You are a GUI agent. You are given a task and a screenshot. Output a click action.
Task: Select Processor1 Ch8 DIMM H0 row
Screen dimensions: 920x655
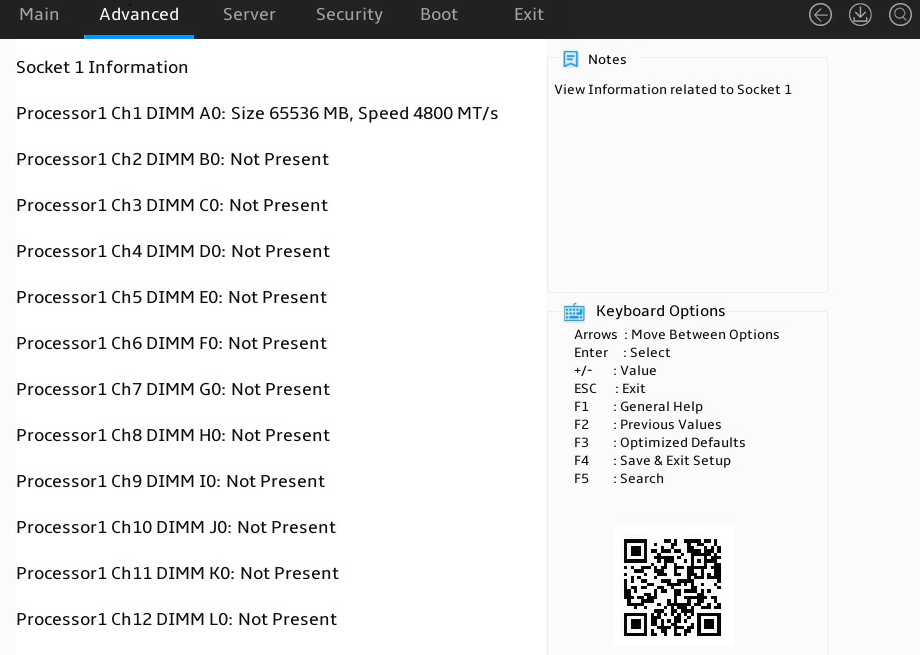173,435
